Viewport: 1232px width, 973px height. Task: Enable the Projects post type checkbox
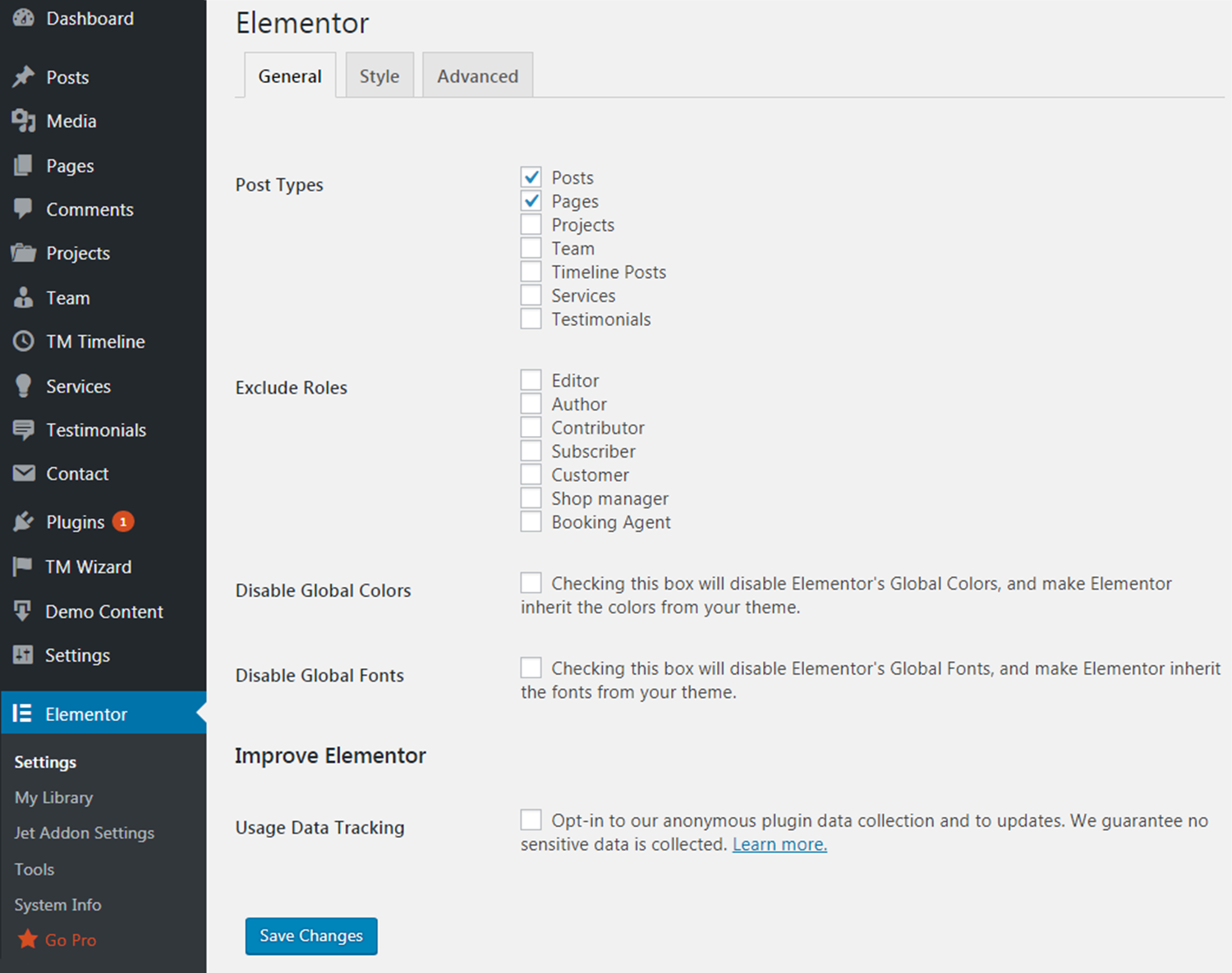click(531, 225)
